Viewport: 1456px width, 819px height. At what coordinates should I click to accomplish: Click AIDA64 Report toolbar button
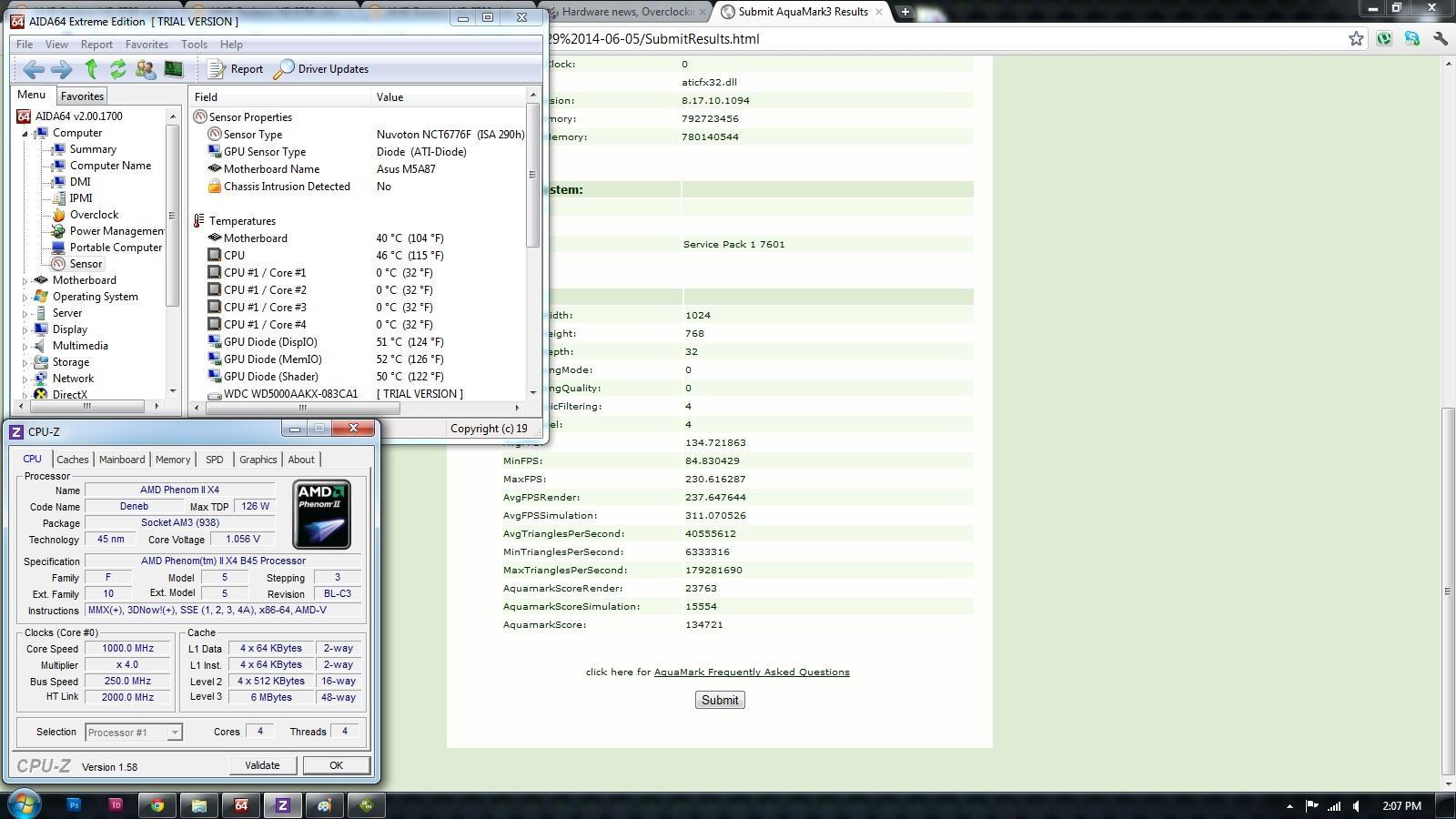235,69
